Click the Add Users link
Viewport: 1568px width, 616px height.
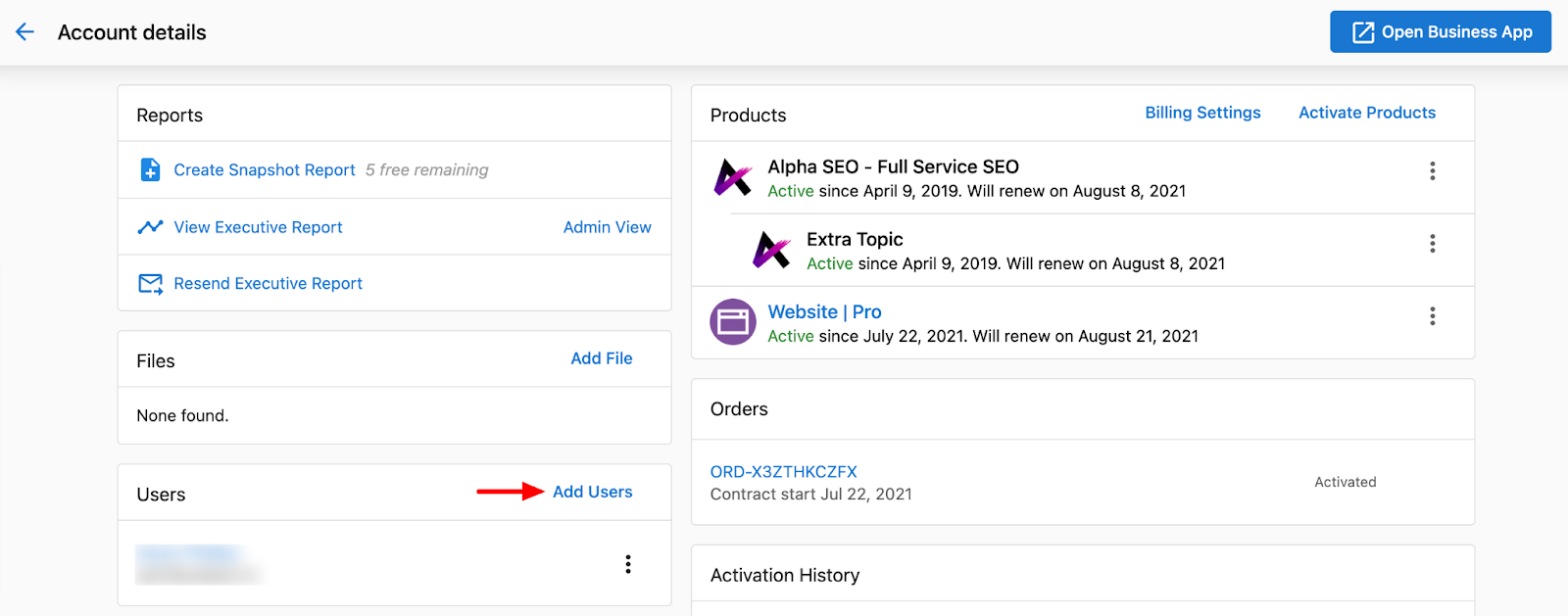592,492
